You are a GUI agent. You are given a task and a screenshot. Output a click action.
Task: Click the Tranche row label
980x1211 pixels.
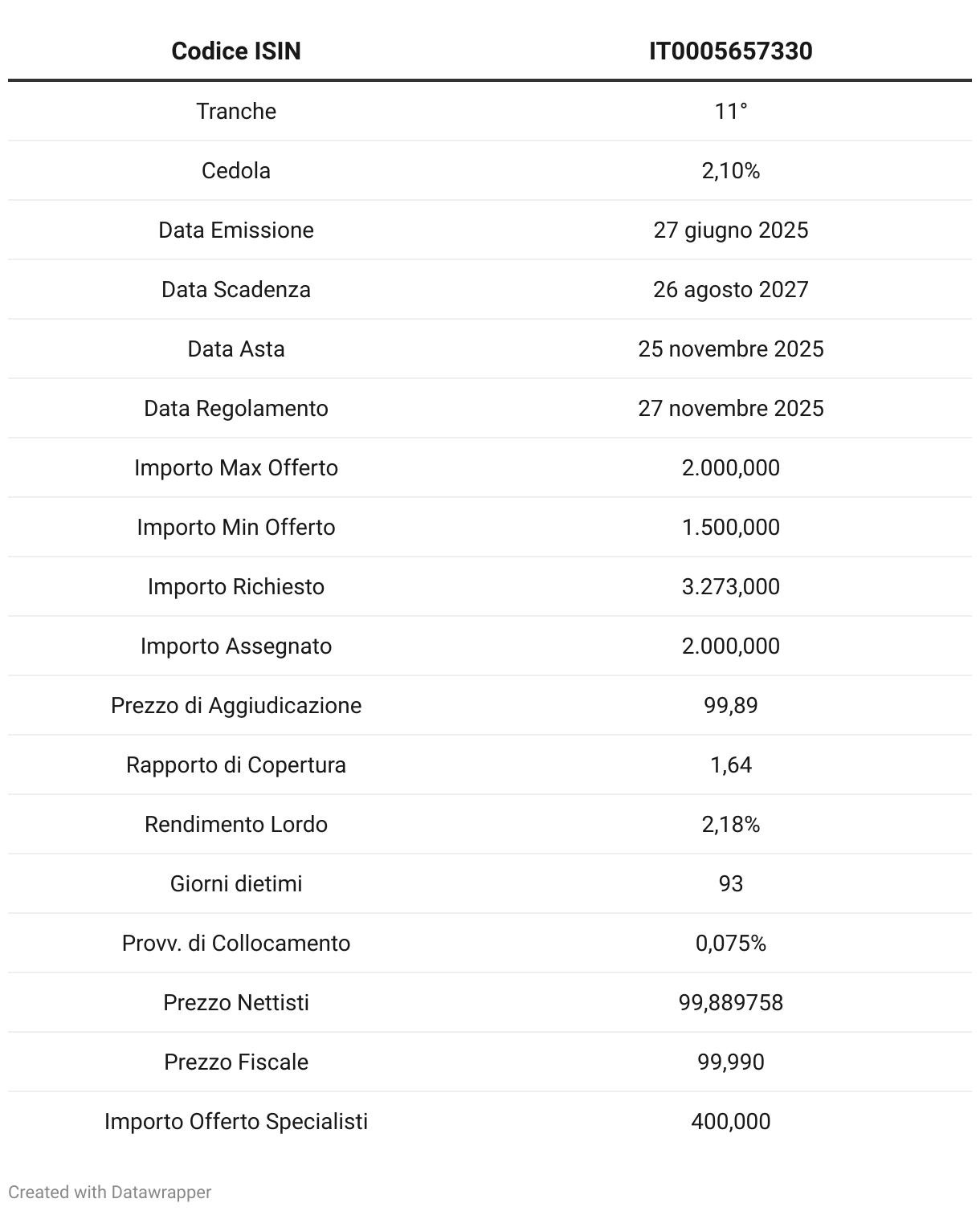click(x=236, y=111)
